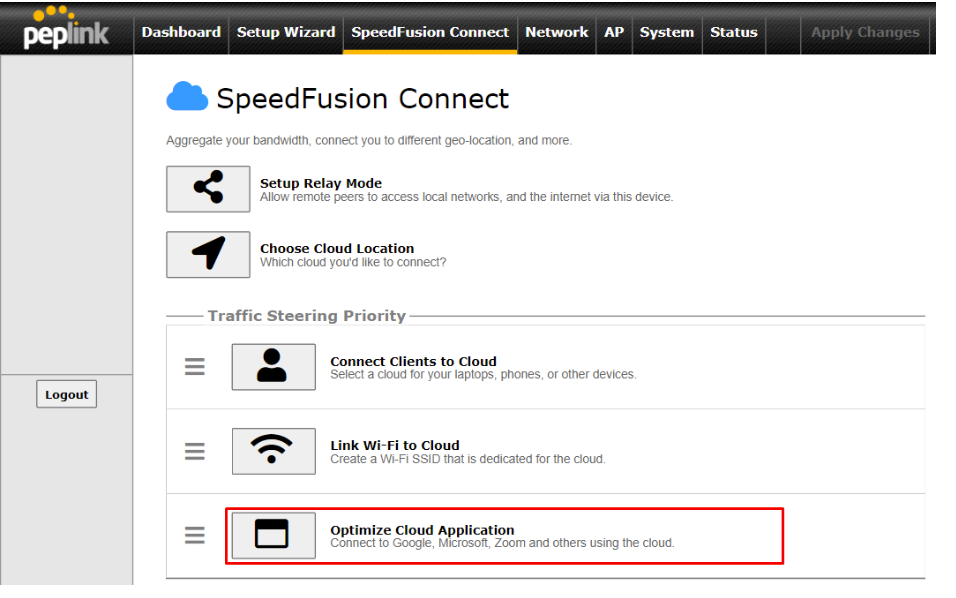The image size is (956, 598).
Task: View the Status tab
Action: click(733, 32)
